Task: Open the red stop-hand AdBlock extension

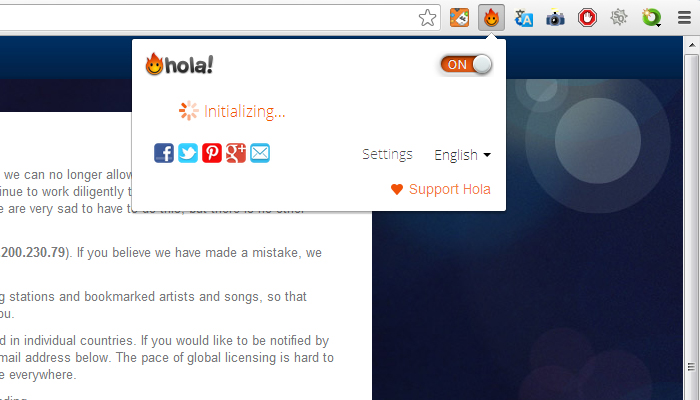Action: (587, 18)
